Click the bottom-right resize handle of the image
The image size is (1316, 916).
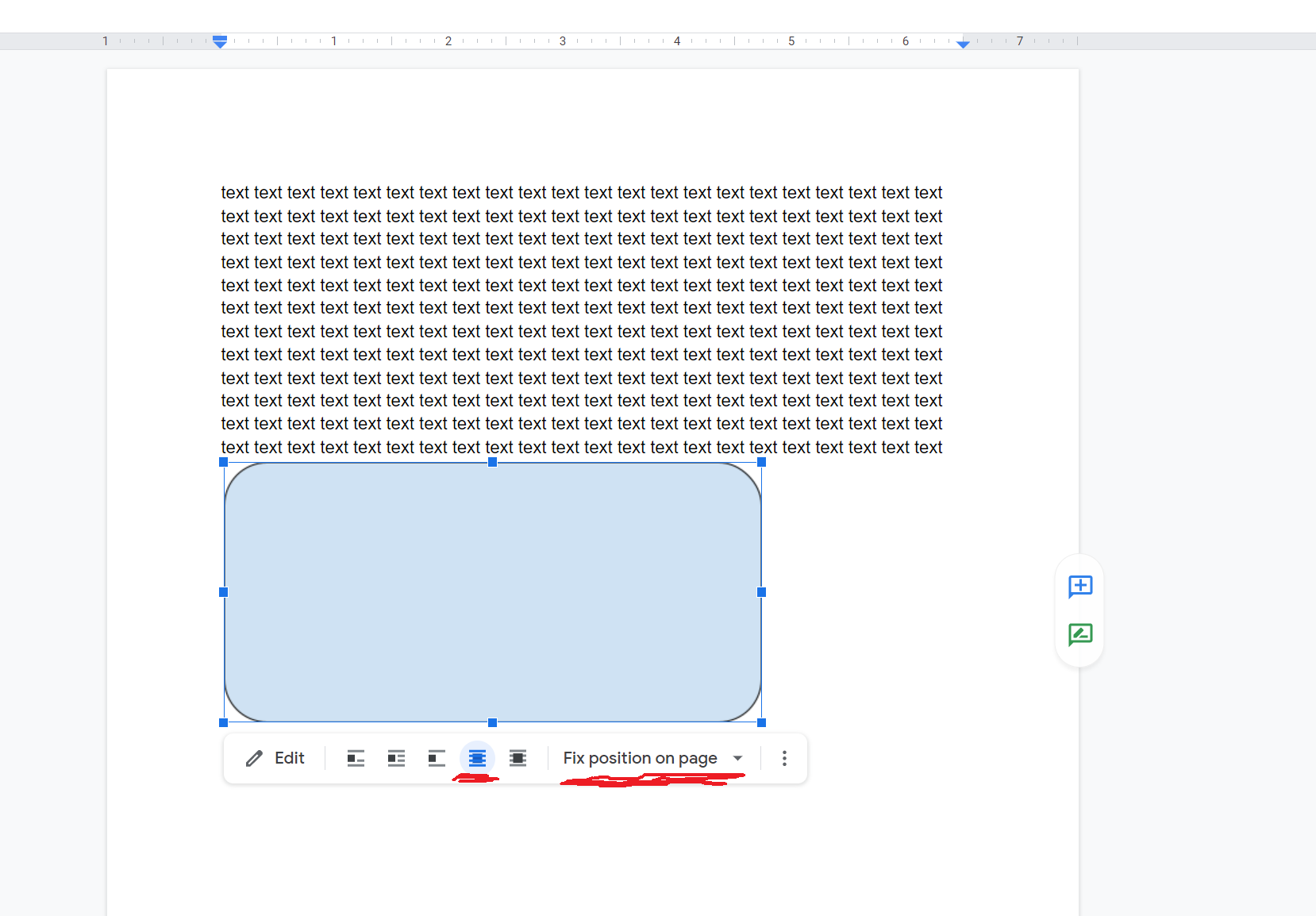point(761,722)
